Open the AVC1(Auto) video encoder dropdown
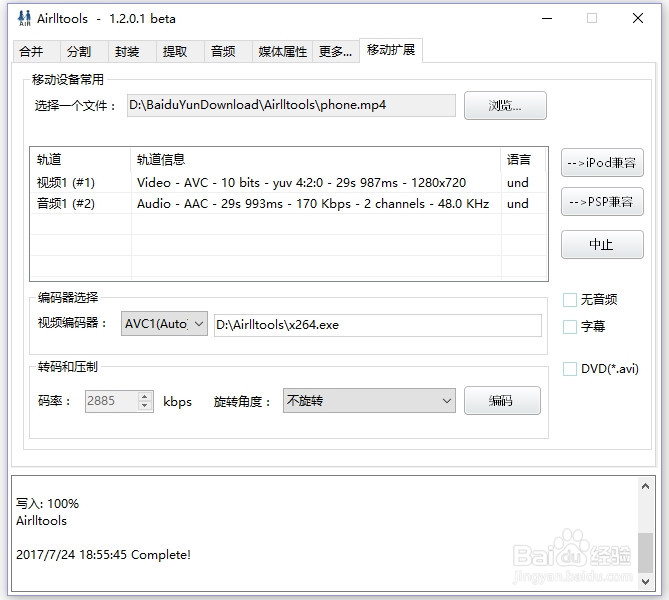This screenshot has height=600, width=669. coord(164,324)
